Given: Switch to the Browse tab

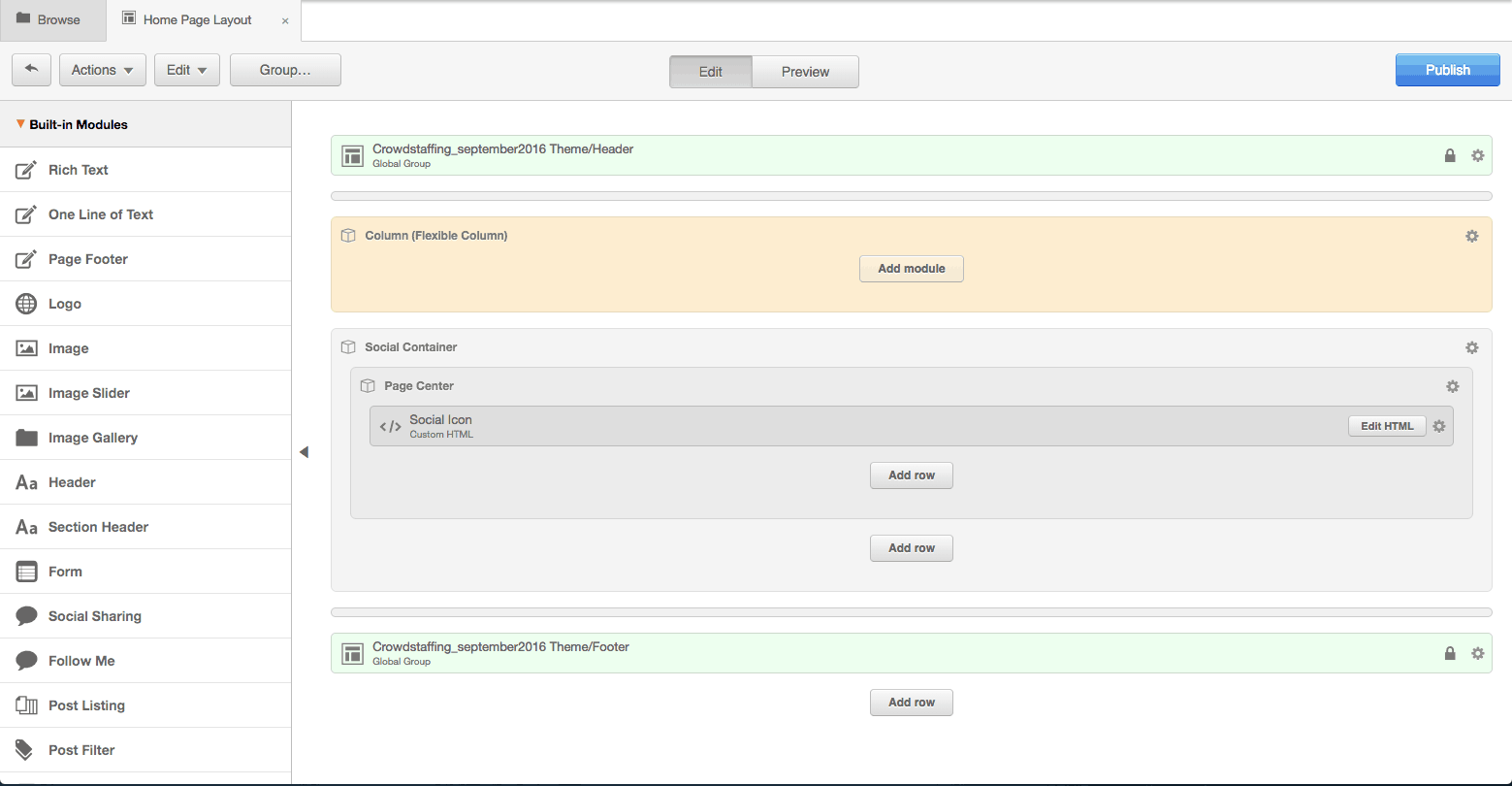Looking at the screenshot, I should [53, 19].
